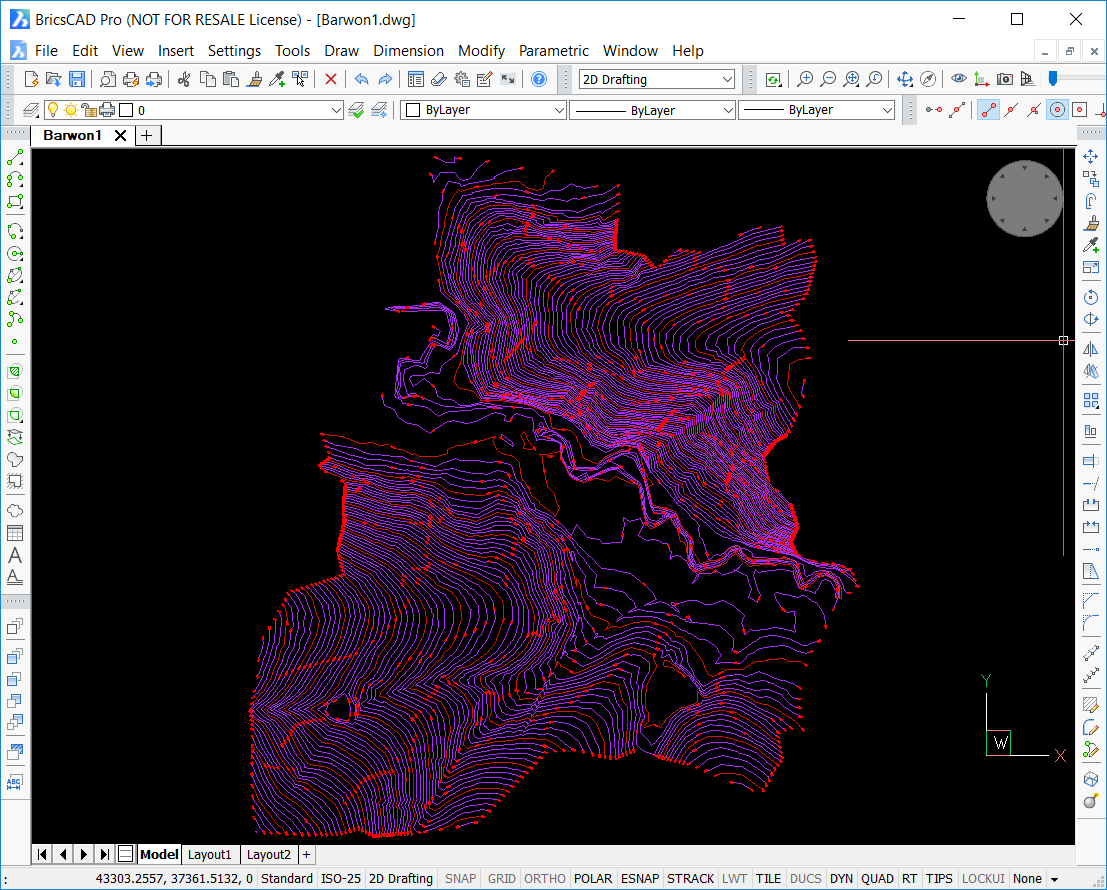Screen dimensions: 1107x890
Task: Toggle GRID display in status bar
Action: 501,879
